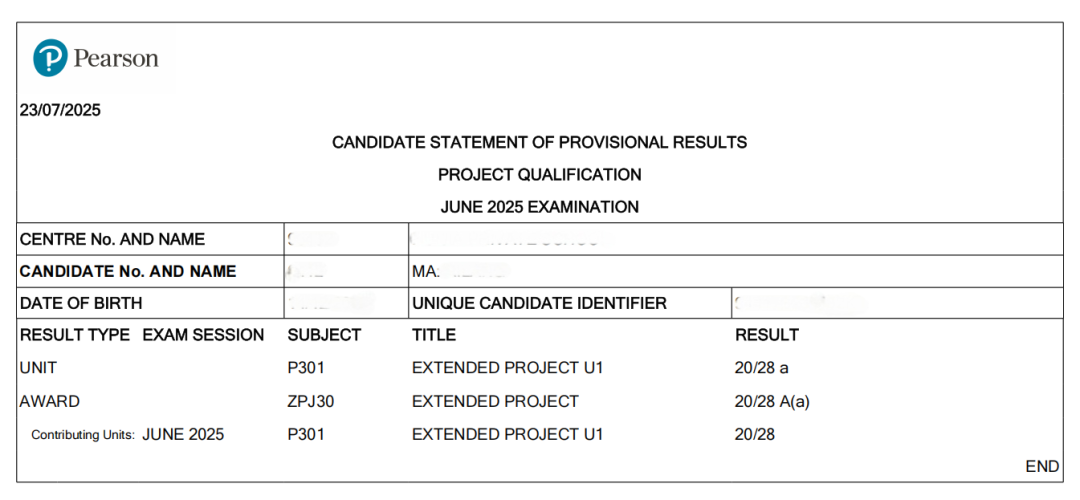The height and width of the screenshot is (500, 1080).
Task: Click the Pearson logo icon
Action: tap(50, 58)
